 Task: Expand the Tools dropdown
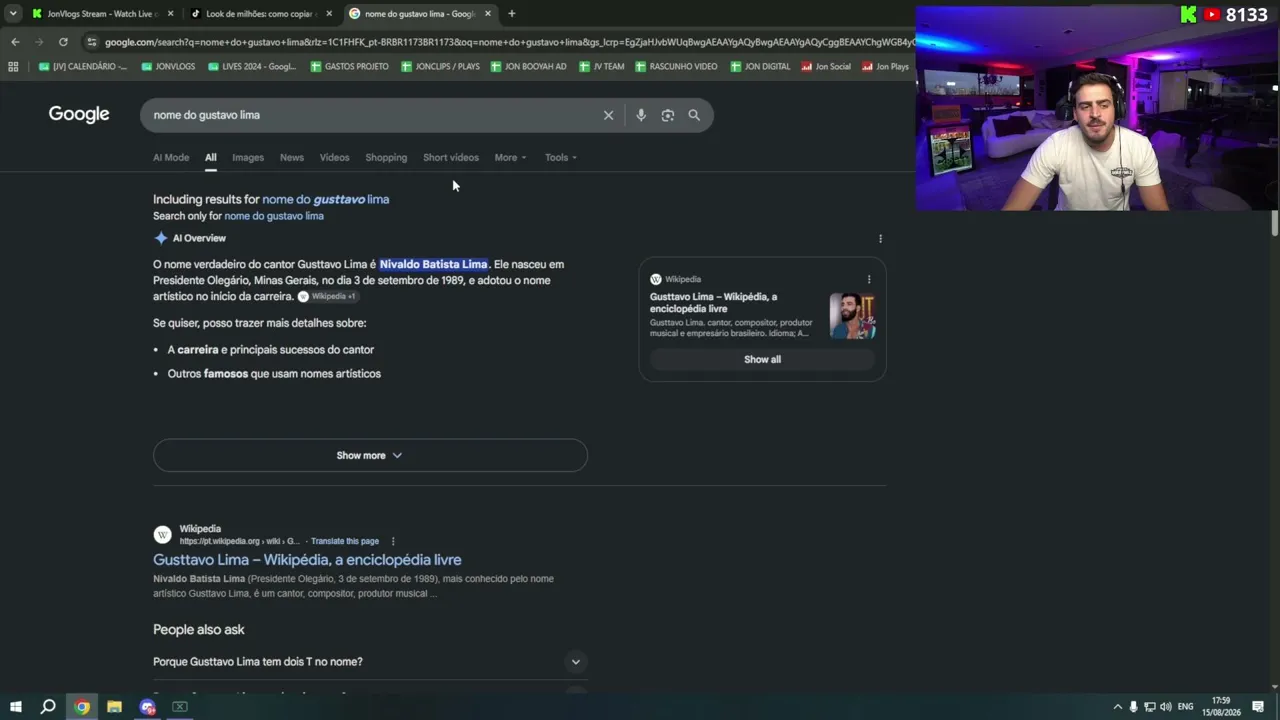(x=561, y=157)
